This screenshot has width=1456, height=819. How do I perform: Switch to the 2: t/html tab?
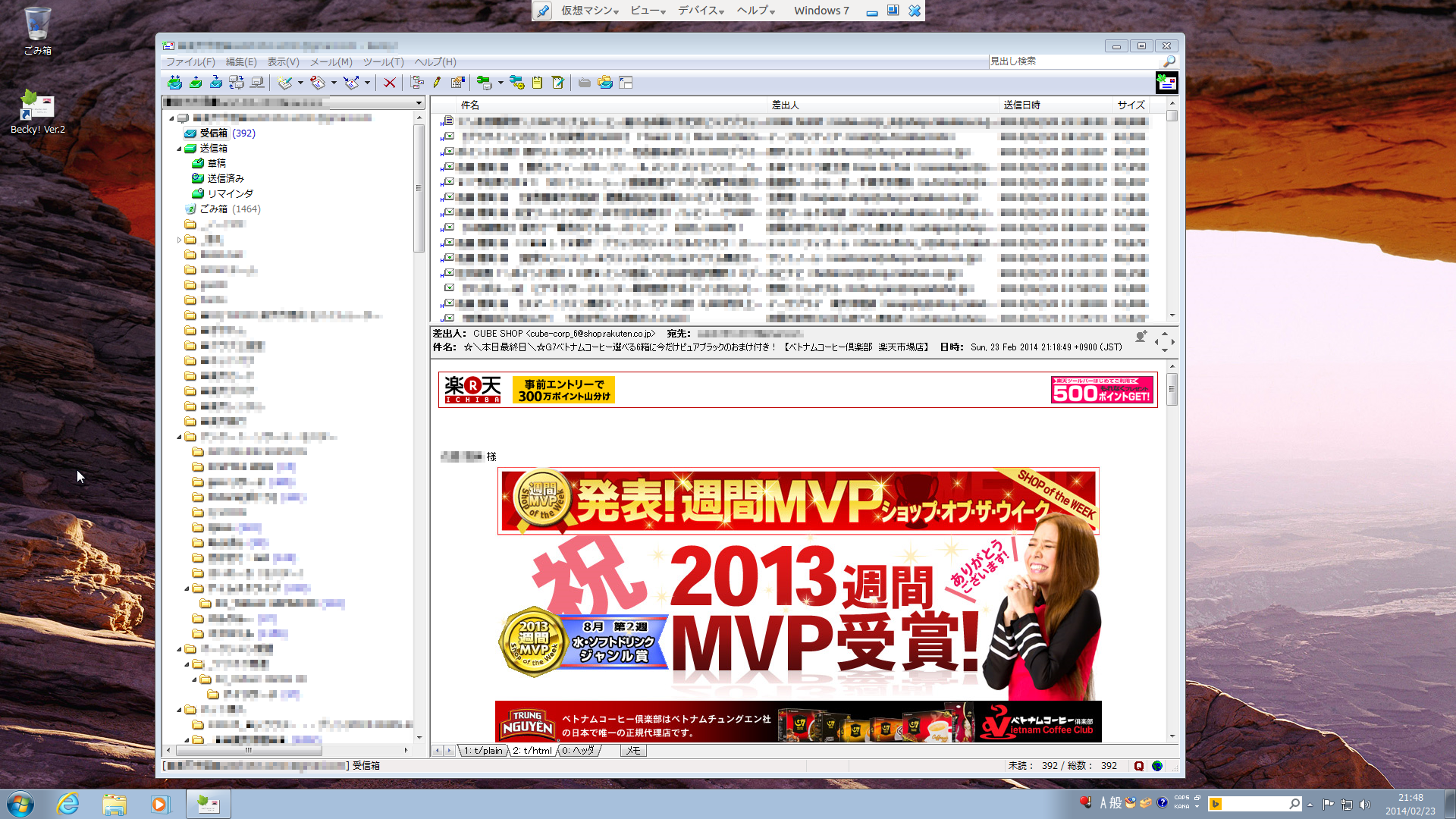pos(532,751)
